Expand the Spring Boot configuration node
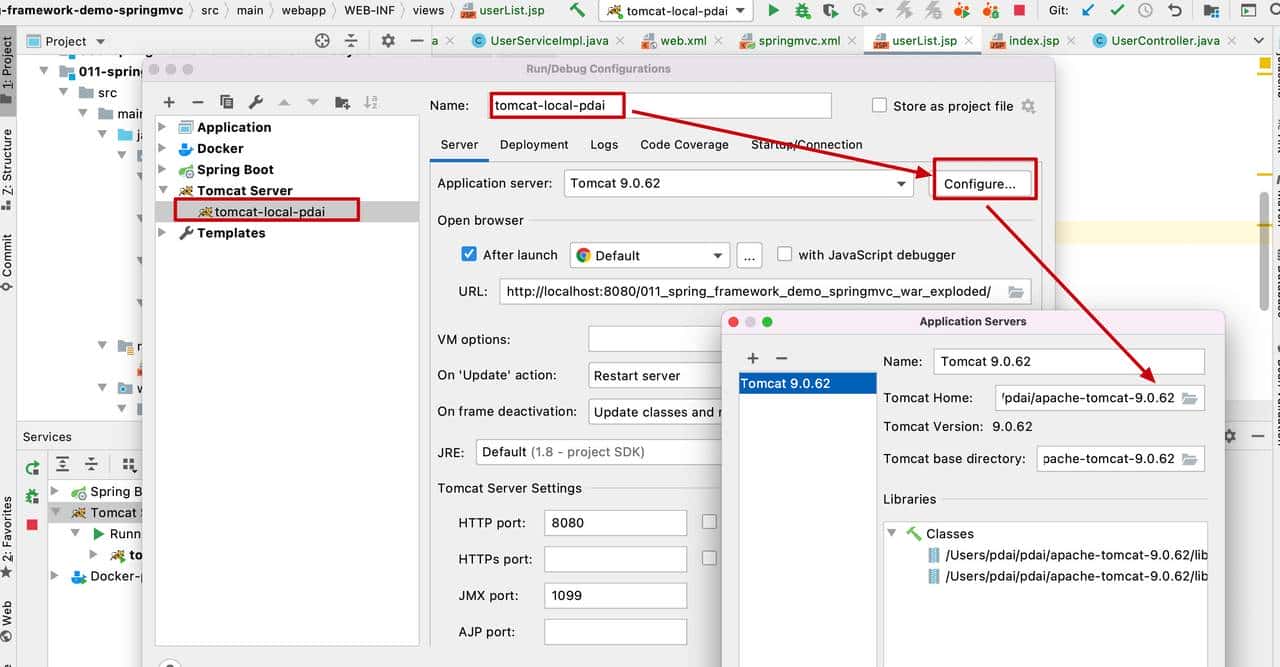The width and height of the screenshot is (1280, 667). click(x=163, y=169)
